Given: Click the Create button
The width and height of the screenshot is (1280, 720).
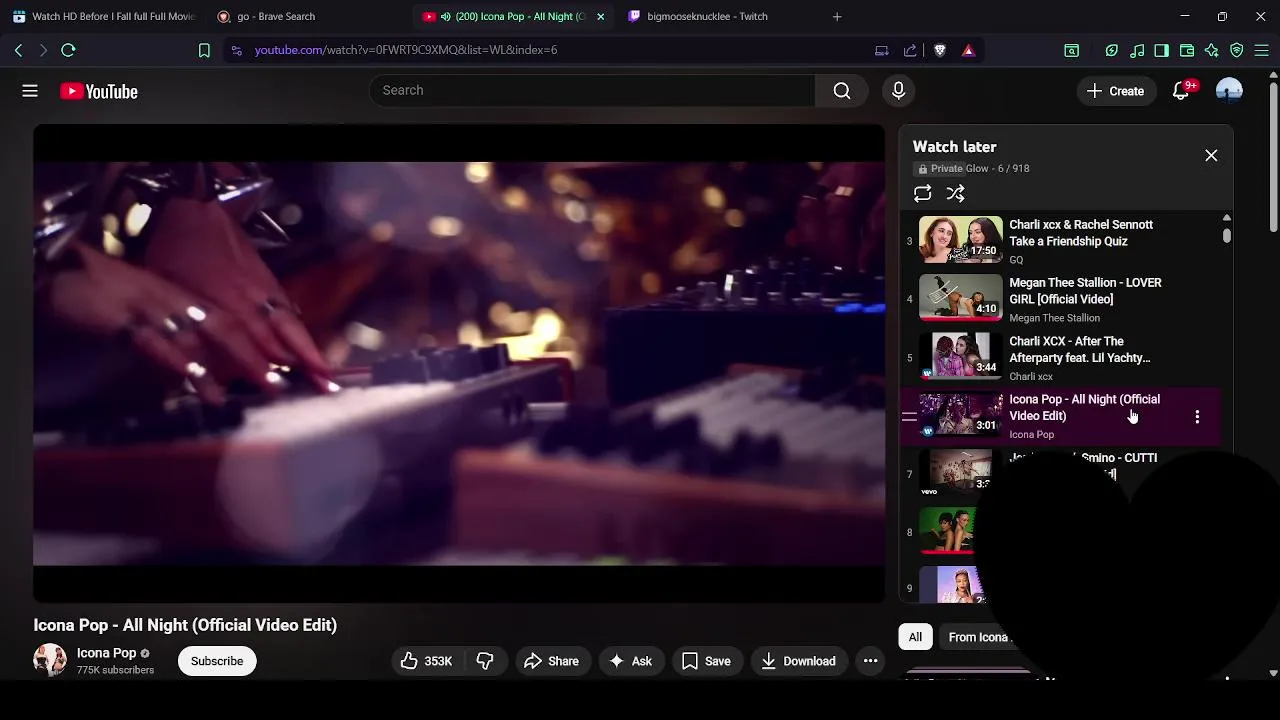Looking at the screenshot, I should 1116,91.
